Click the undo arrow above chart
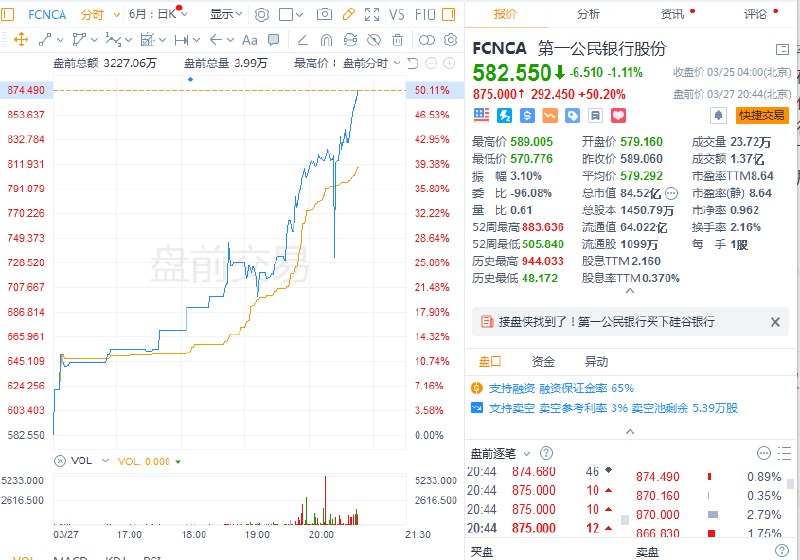The width and height of the screenshot is (800, 560). [x=413, y=63]
